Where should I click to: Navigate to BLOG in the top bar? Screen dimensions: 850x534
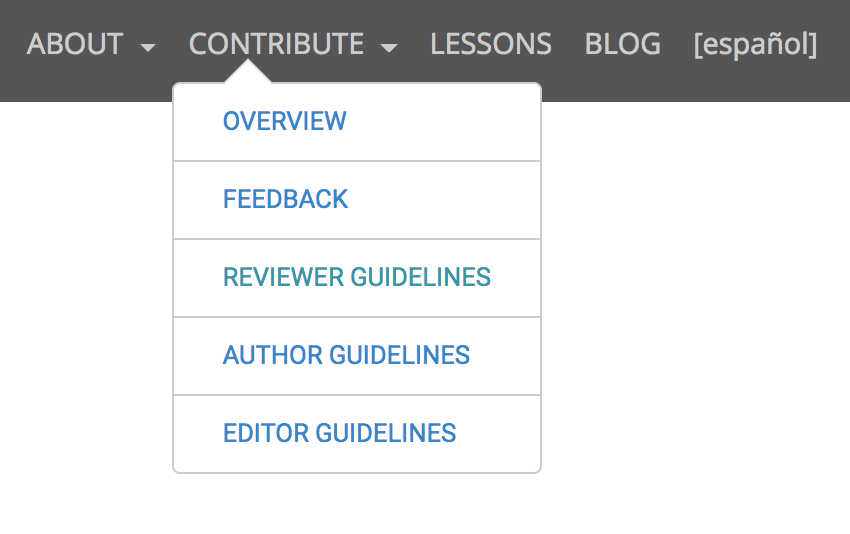(x=622, y=44)
